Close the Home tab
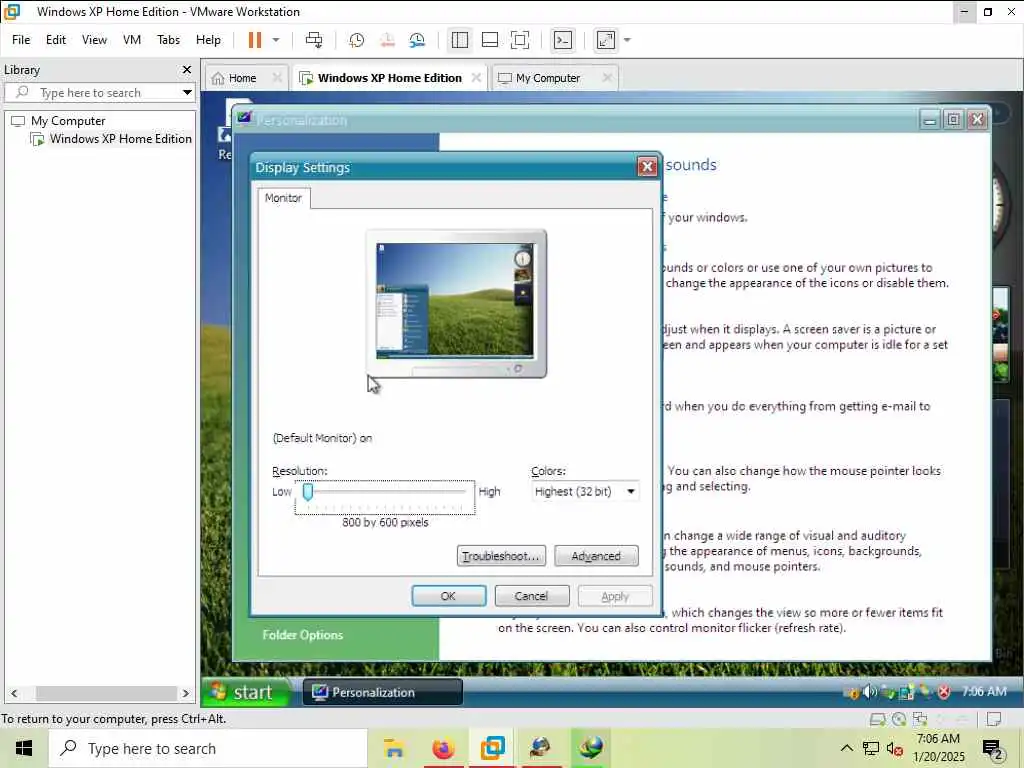1024x768 pixels. tap(277, 78)
